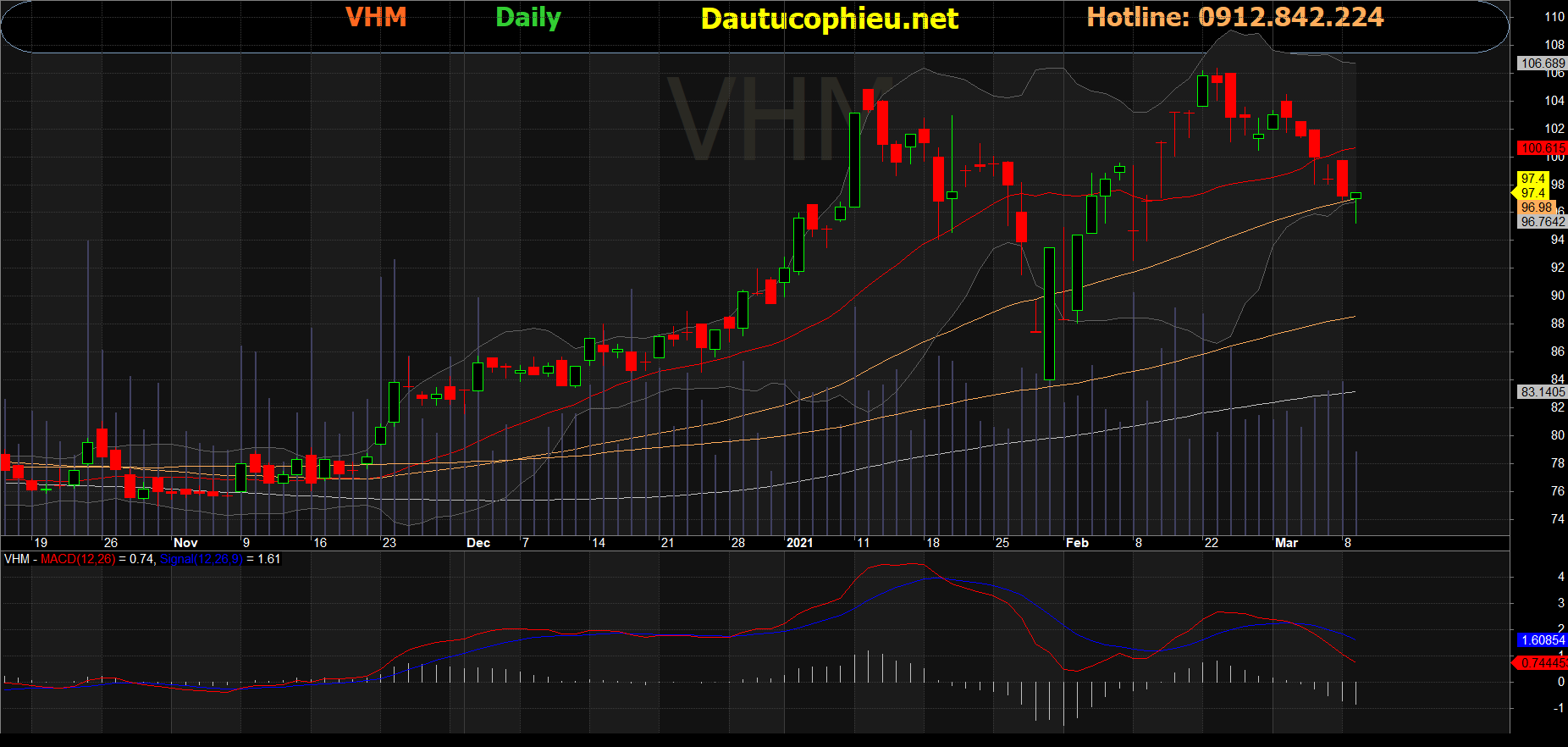This screenshot has width=1568, height=747.
Task: Select the red 100.615 price tag
Action: [1542, 148]
